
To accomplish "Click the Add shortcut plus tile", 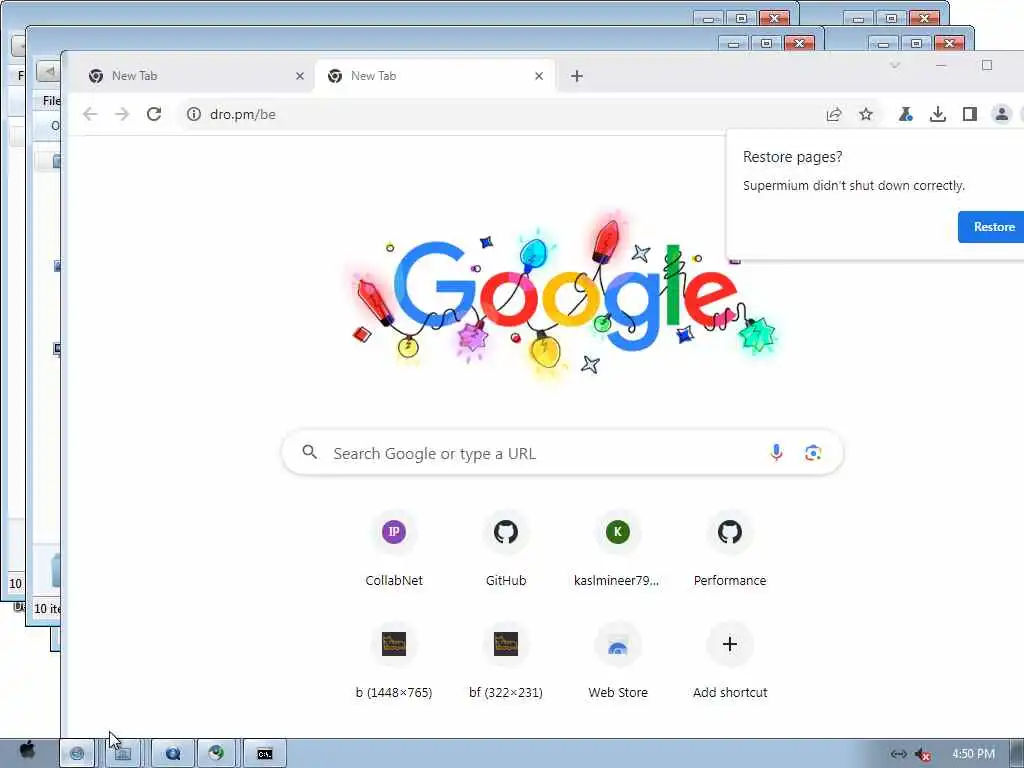I will [x=730, y=660].
